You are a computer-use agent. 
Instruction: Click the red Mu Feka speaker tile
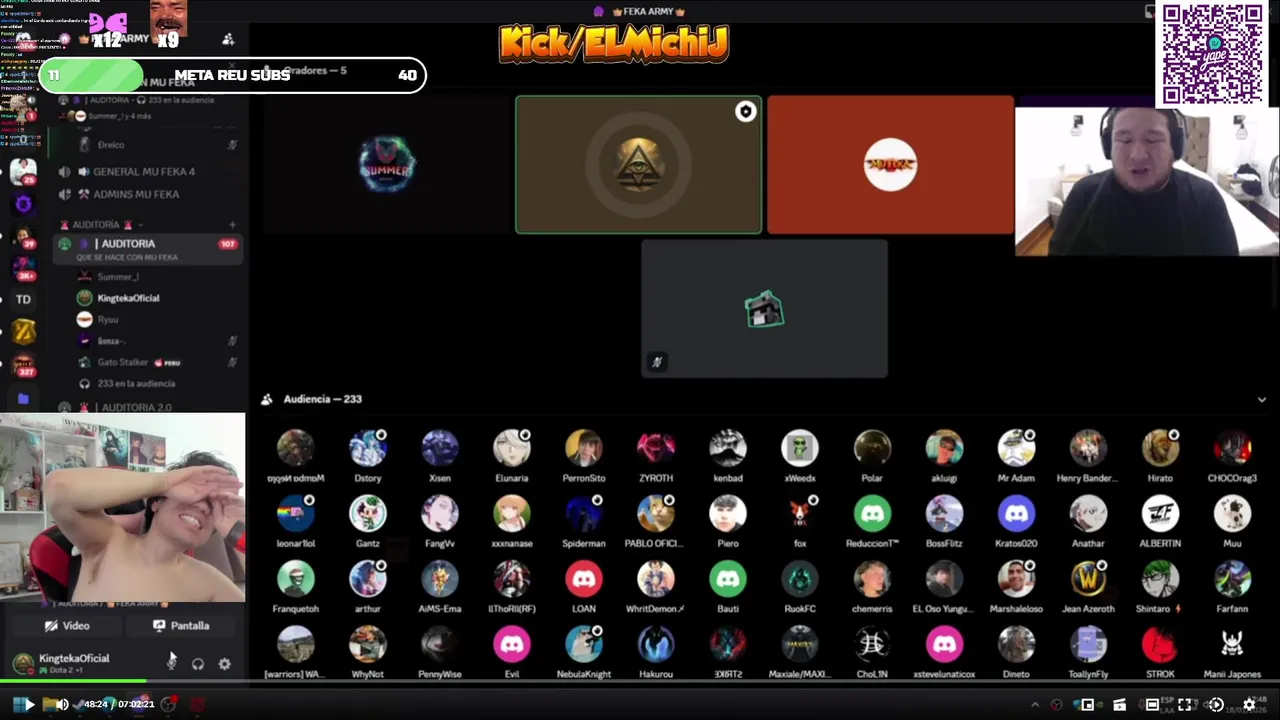[x=890, y=165]
